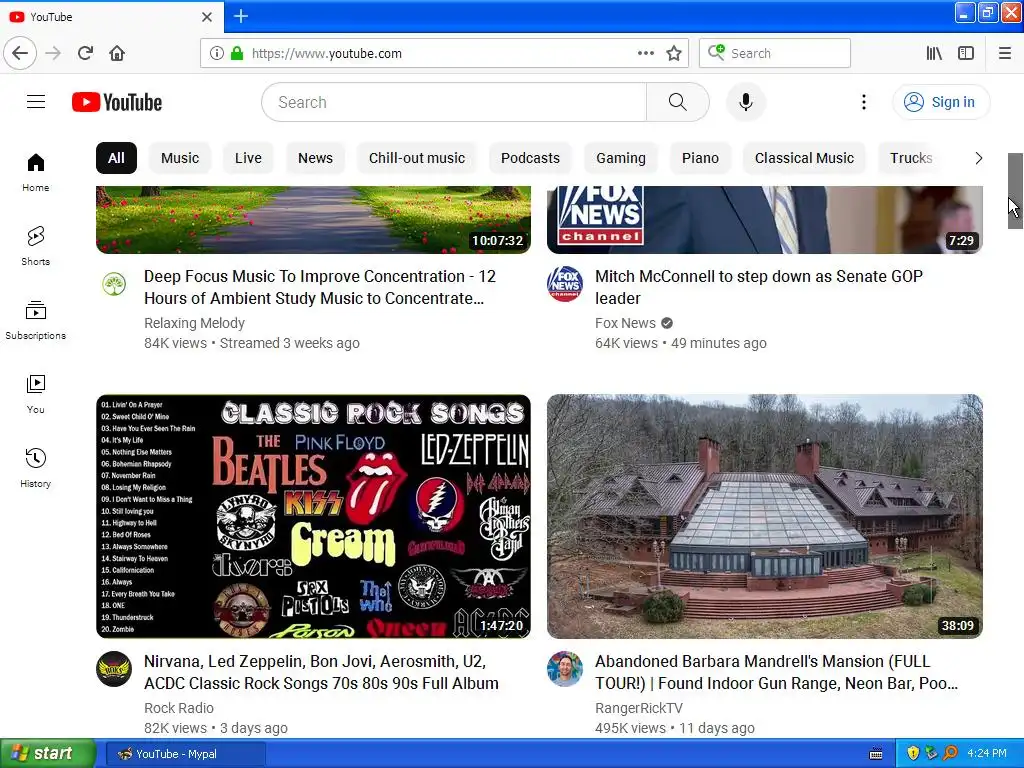Screen dimensions: 1024x768
Task: Click the browser back arrow
Action: pos(20,53)
